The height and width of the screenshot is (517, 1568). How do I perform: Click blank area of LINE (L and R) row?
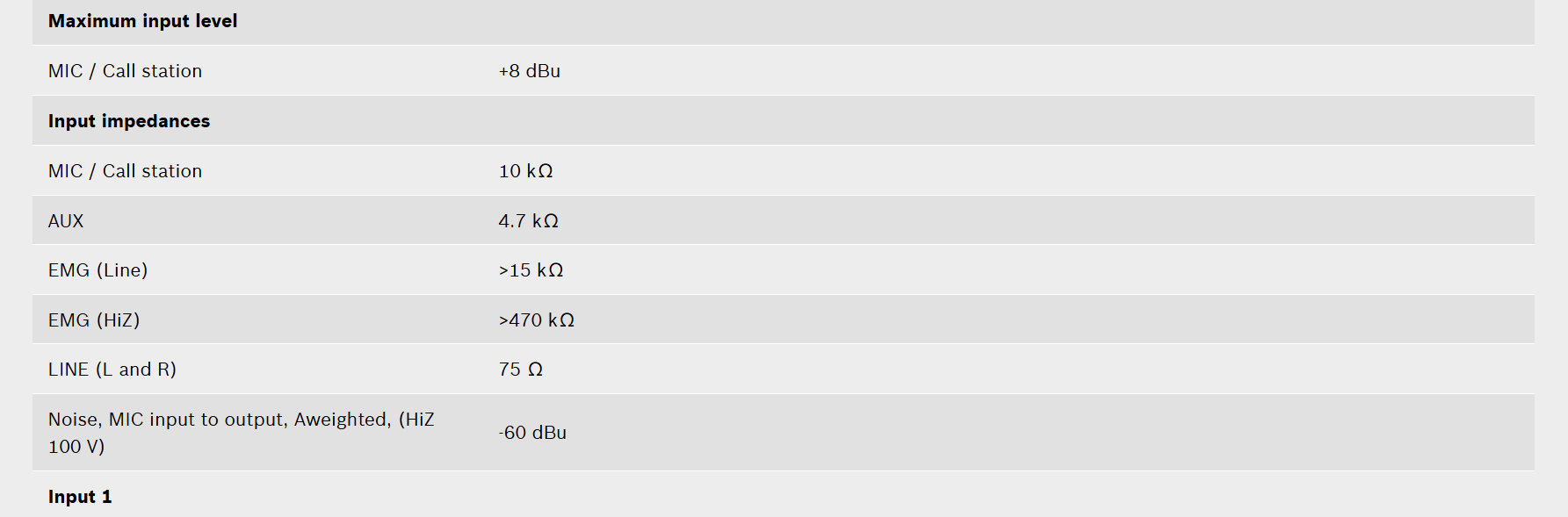point(1037,369)
